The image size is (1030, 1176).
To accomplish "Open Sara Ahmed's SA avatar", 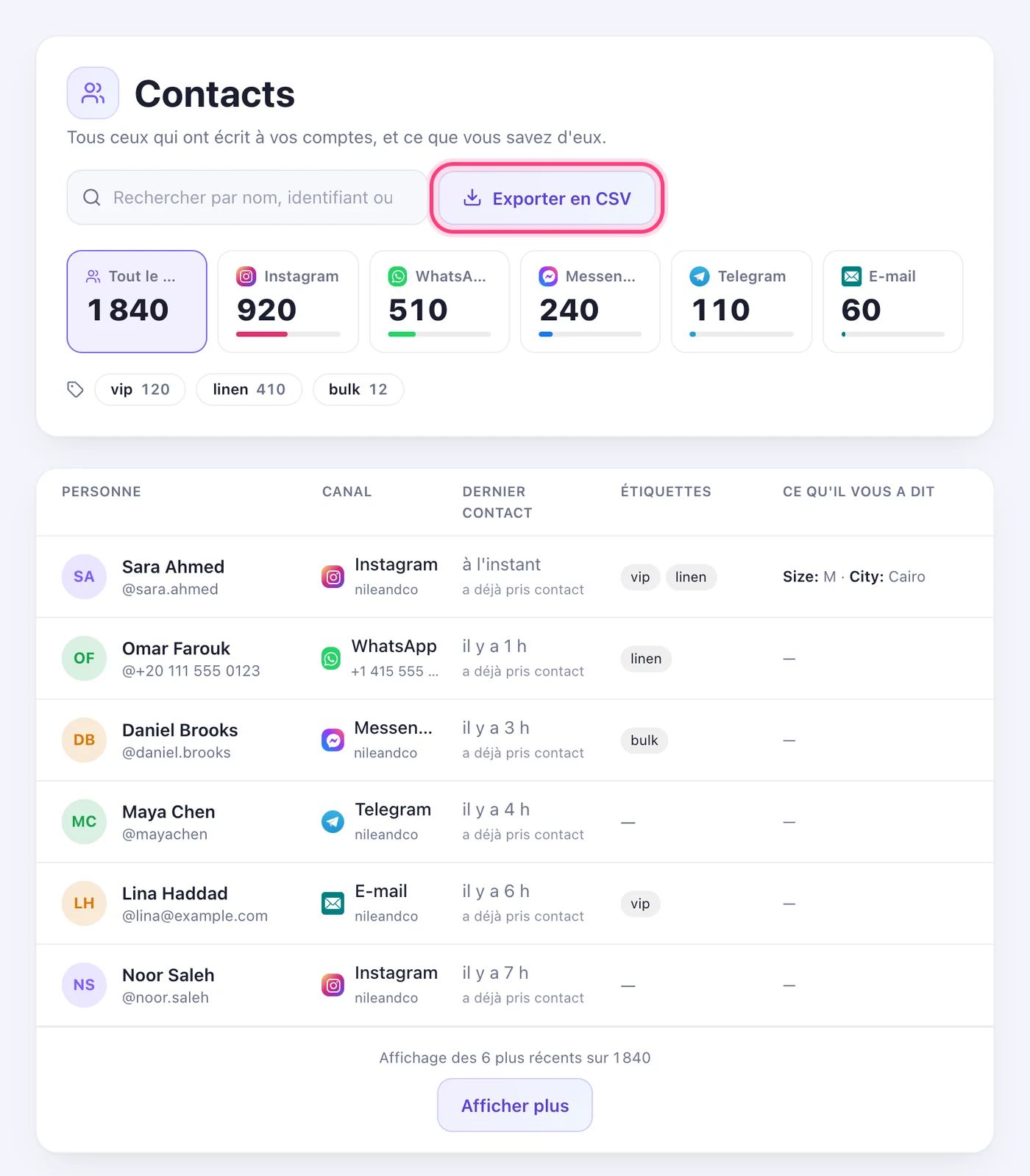I will [85, 577].
